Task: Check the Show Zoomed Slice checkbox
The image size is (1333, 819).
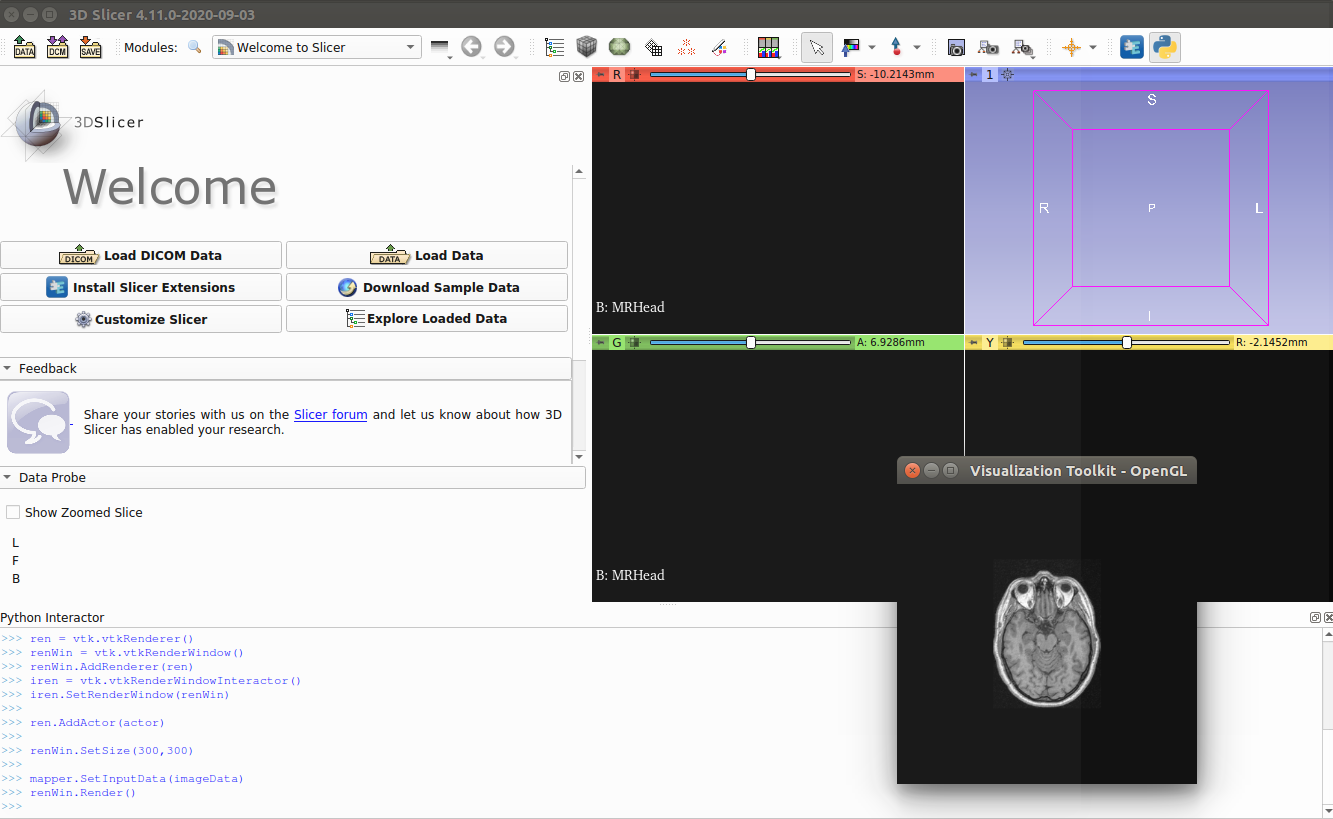Action: 13,512
